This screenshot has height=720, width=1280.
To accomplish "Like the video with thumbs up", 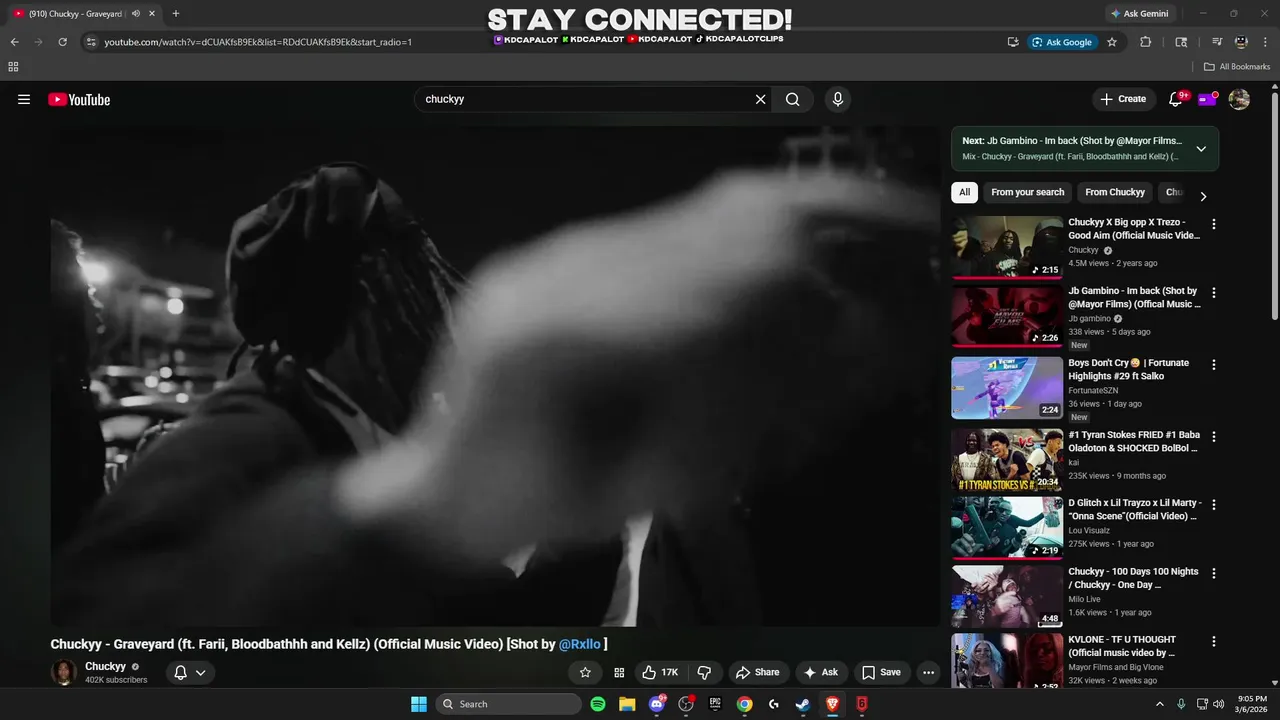I will 661,673.
